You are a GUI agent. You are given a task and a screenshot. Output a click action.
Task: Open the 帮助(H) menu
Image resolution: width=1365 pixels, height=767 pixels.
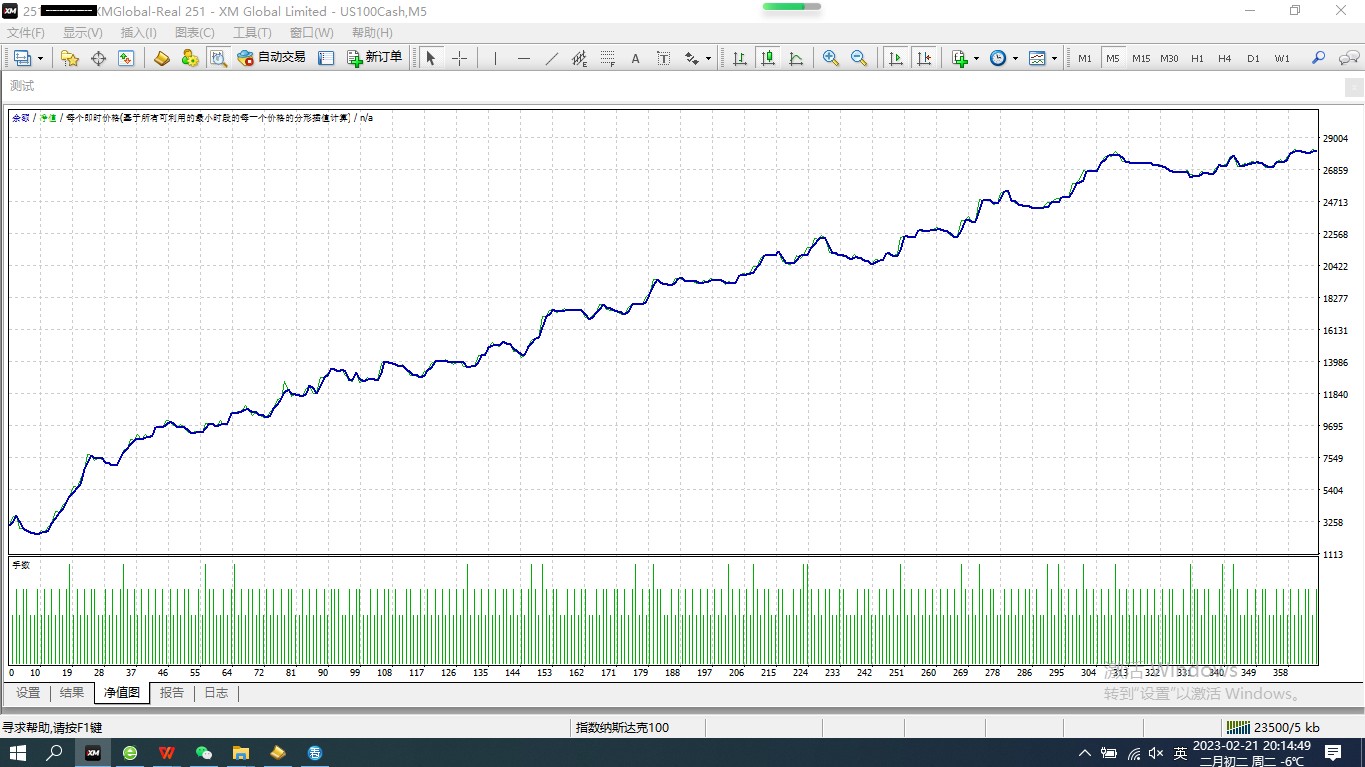372,33
